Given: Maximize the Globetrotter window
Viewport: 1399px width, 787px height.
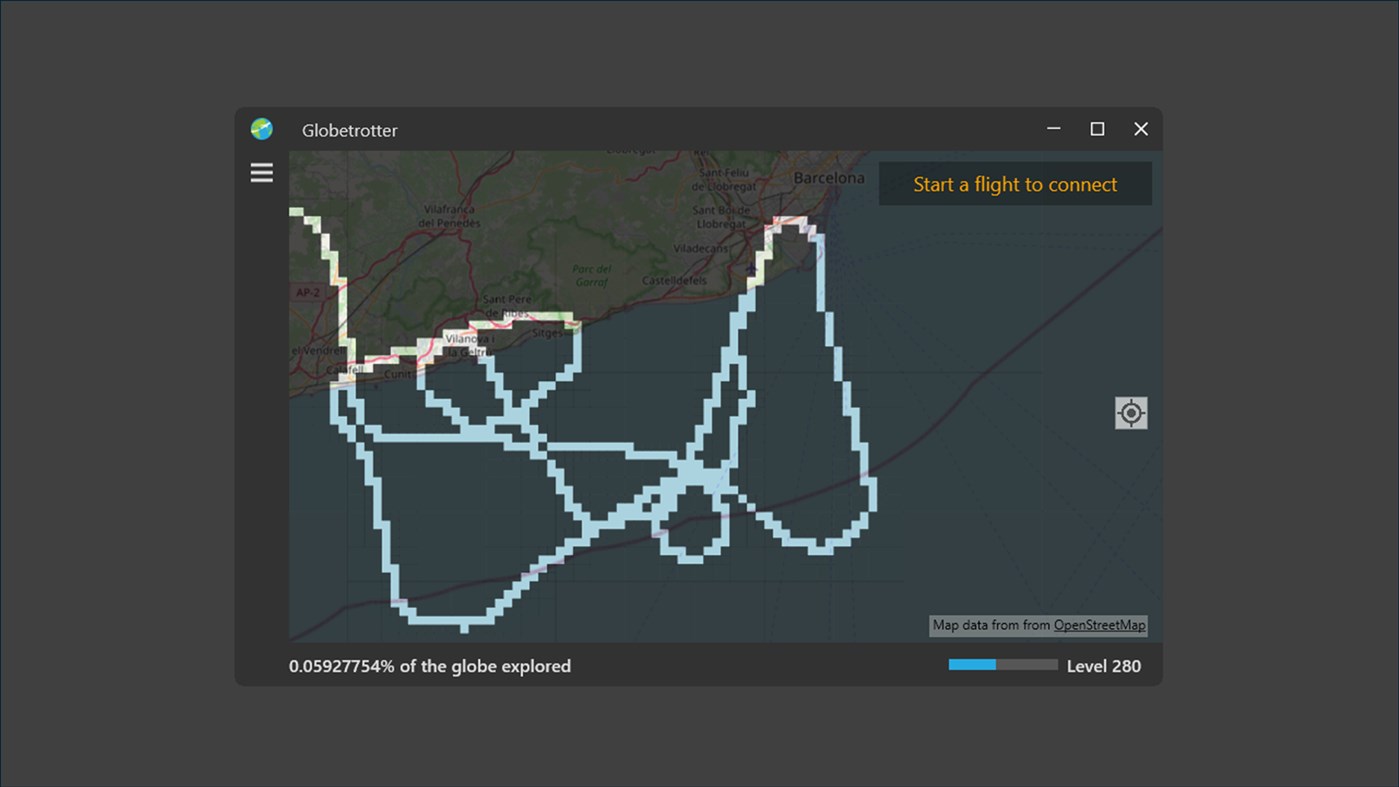Looking at the screenshot, I should point(1097,129).
